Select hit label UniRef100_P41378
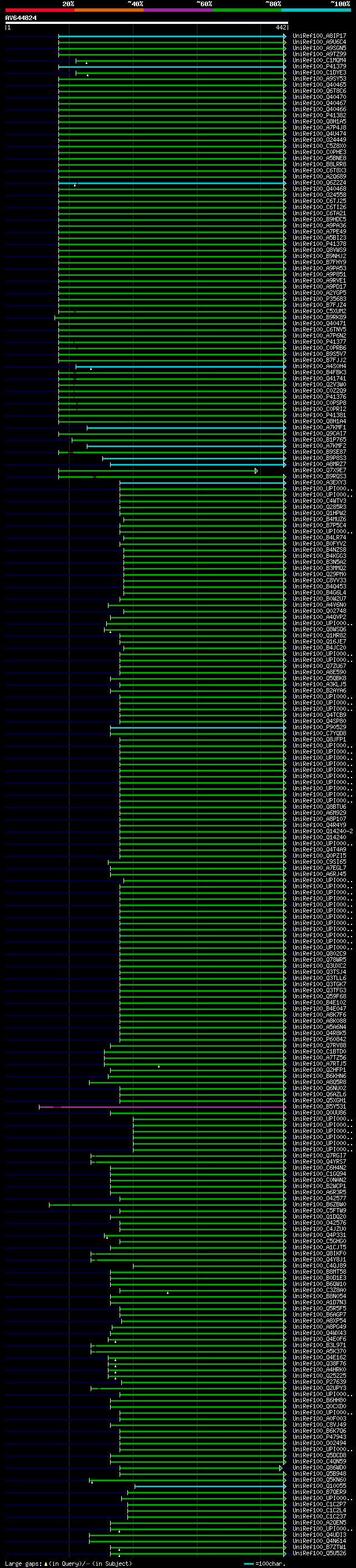The image size is (356, 1568). [319, 244]
